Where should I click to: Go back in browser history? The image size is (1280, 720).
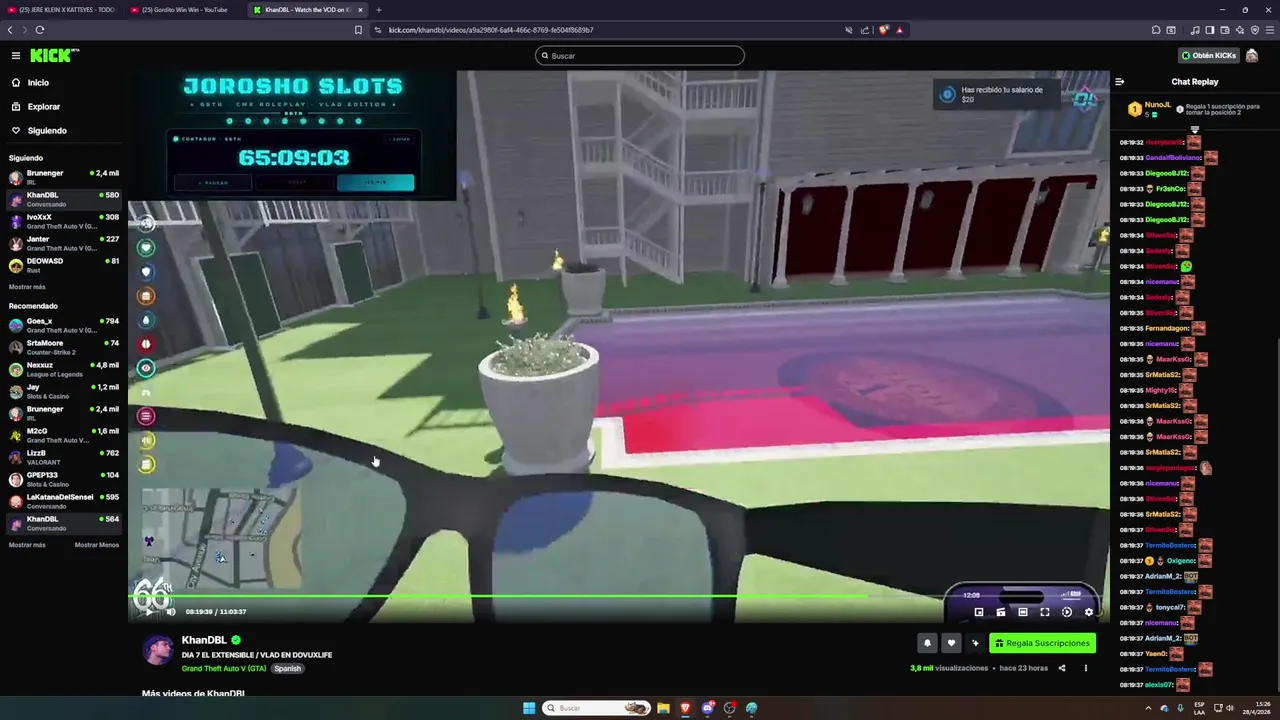(x=10, y=30)
